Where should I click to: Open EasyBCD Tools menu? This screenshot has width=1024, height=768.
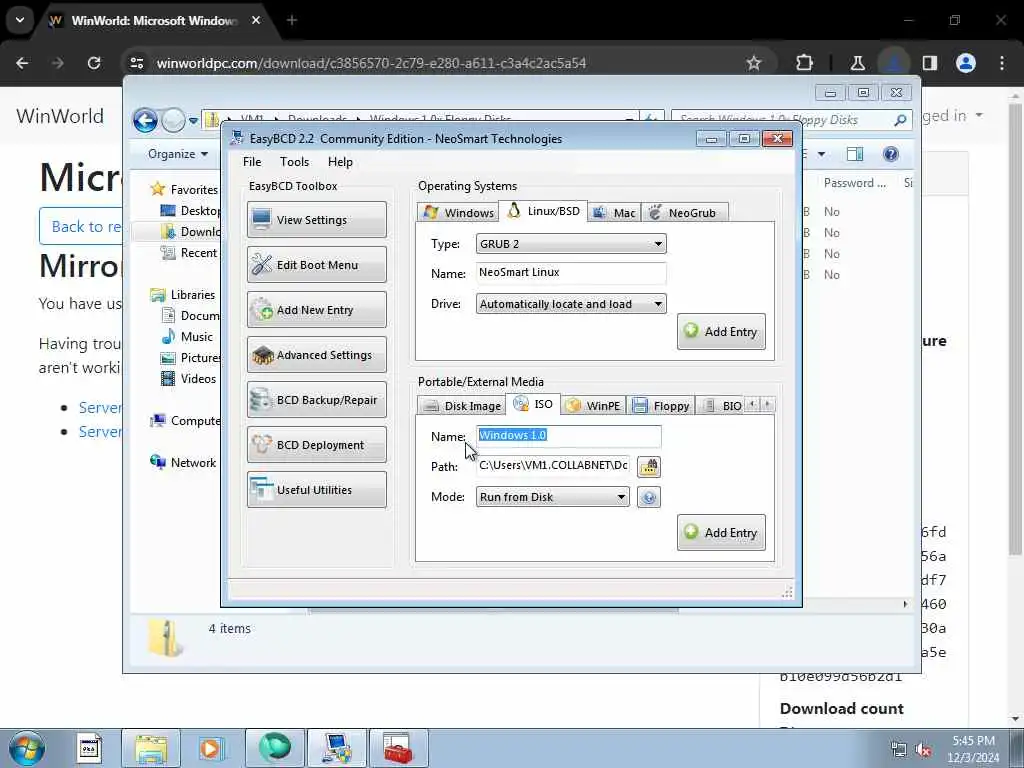pos(295,162)
